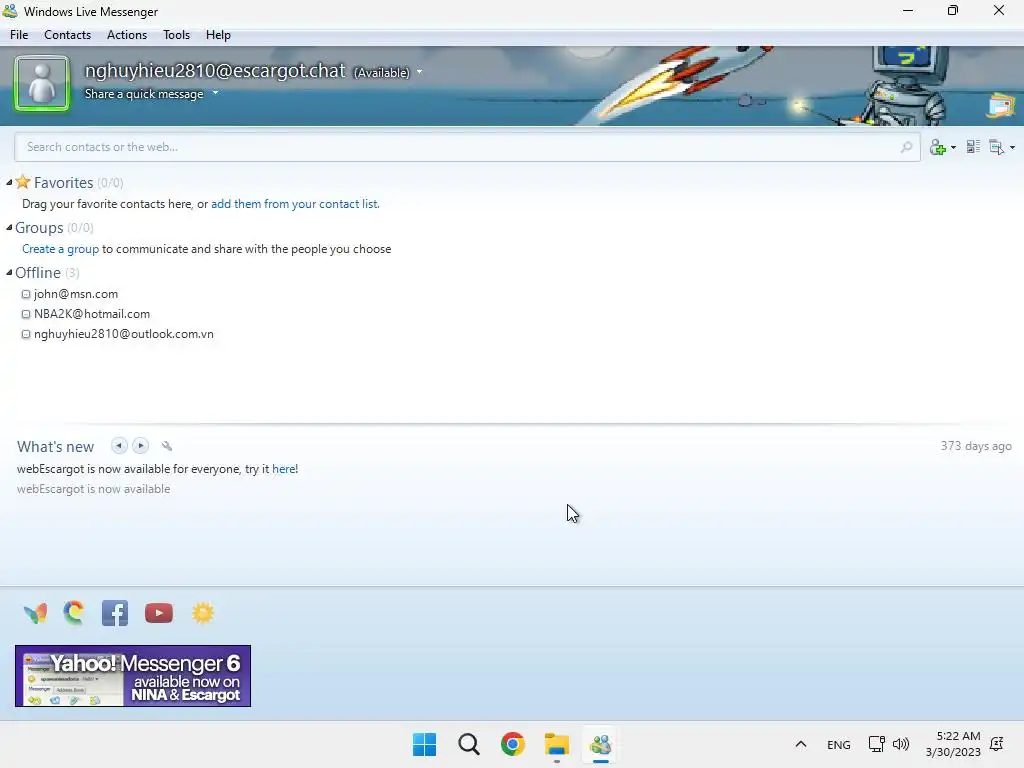
Task: Open the second bottom shortcut icon
Action: click(x=74, y=613)
